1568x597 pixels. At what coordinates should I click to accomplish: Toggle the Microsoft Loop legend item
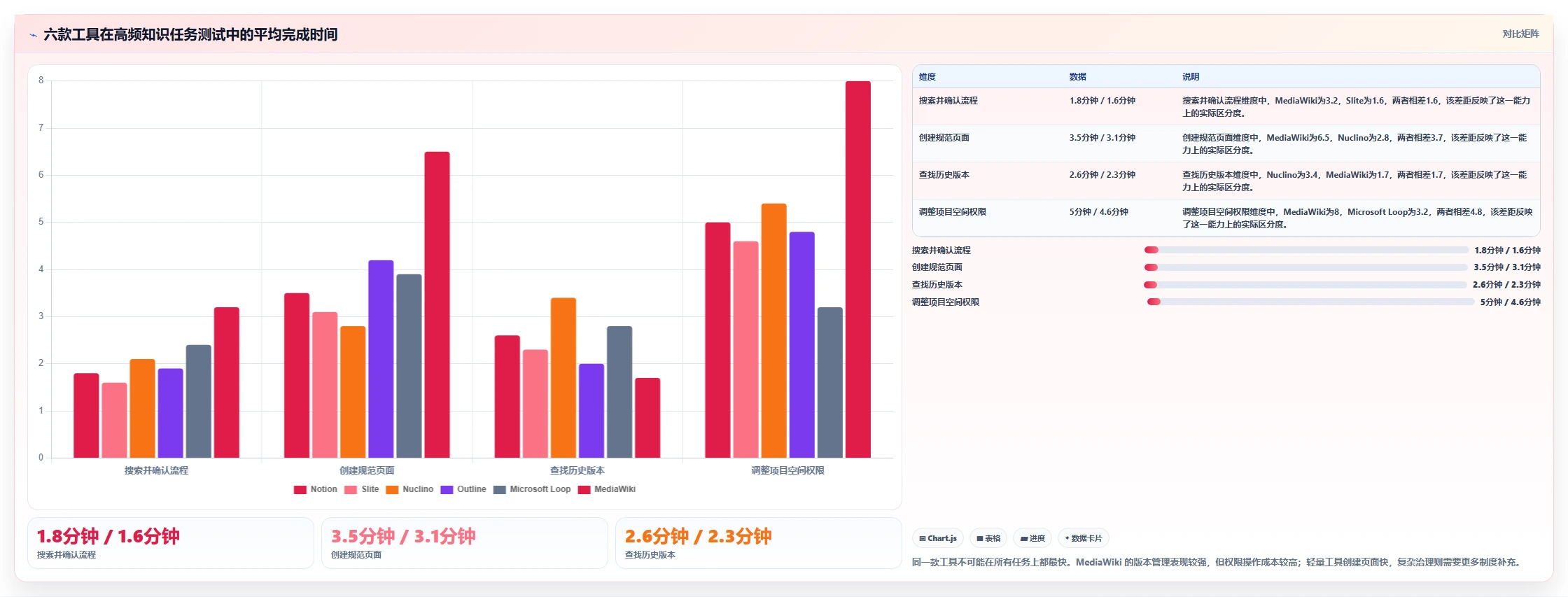(x=532, y=489)
